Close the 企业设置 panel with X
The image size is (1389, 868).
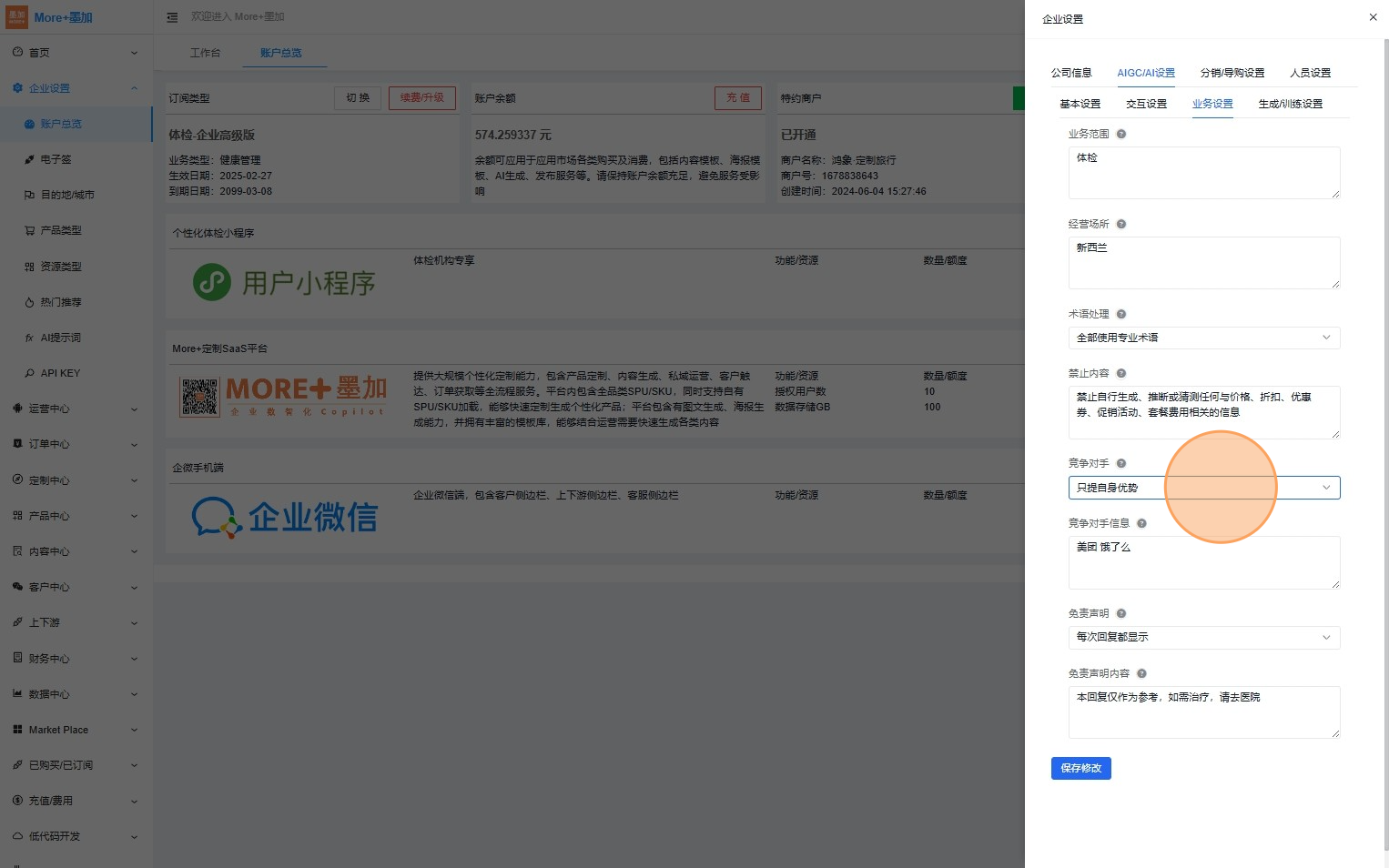coord(1373,17)
